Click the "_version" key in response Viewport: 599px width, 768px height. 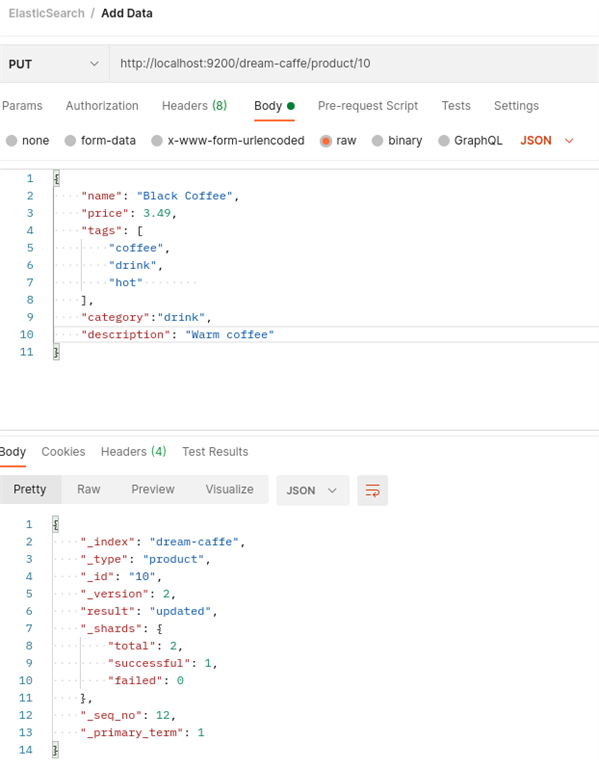[115, 594]
